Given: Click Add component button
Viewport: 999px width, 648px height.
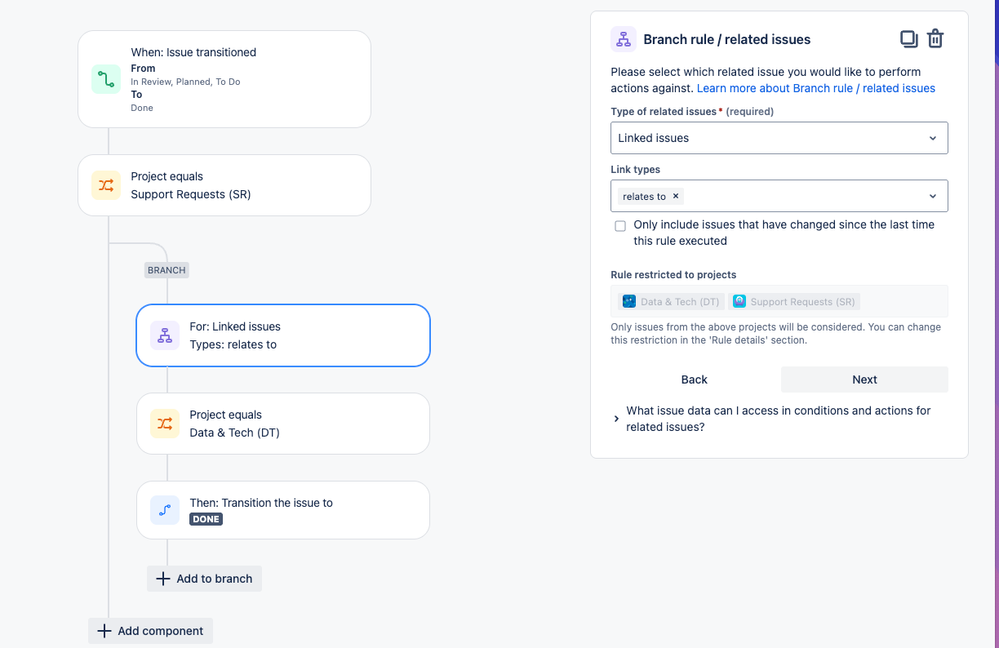Looking at the screenshot, I should pyautogui.click(x=150, y=631).
